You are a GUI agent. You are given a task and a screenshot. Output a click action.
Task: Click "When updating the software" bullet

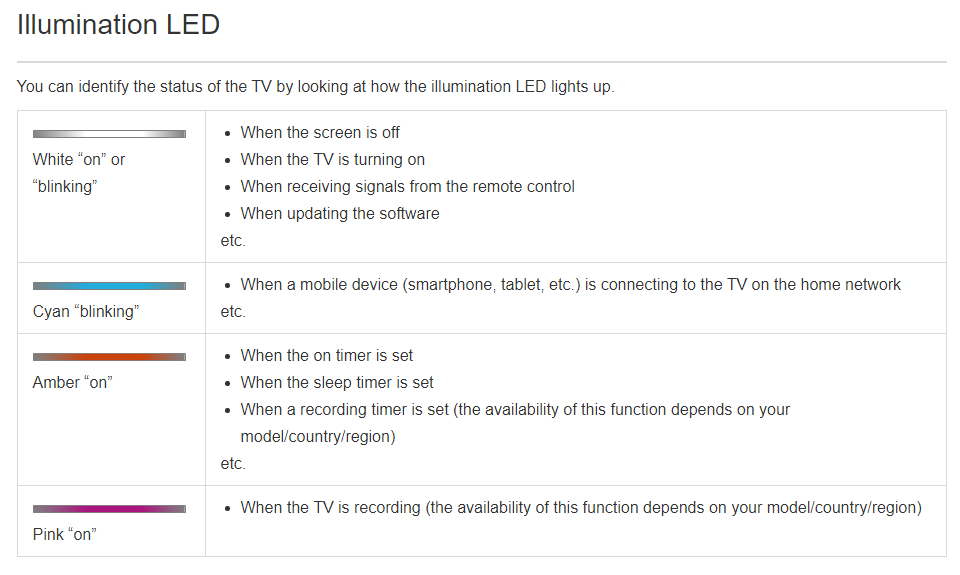pyautogui.click(x=340, y=213)
